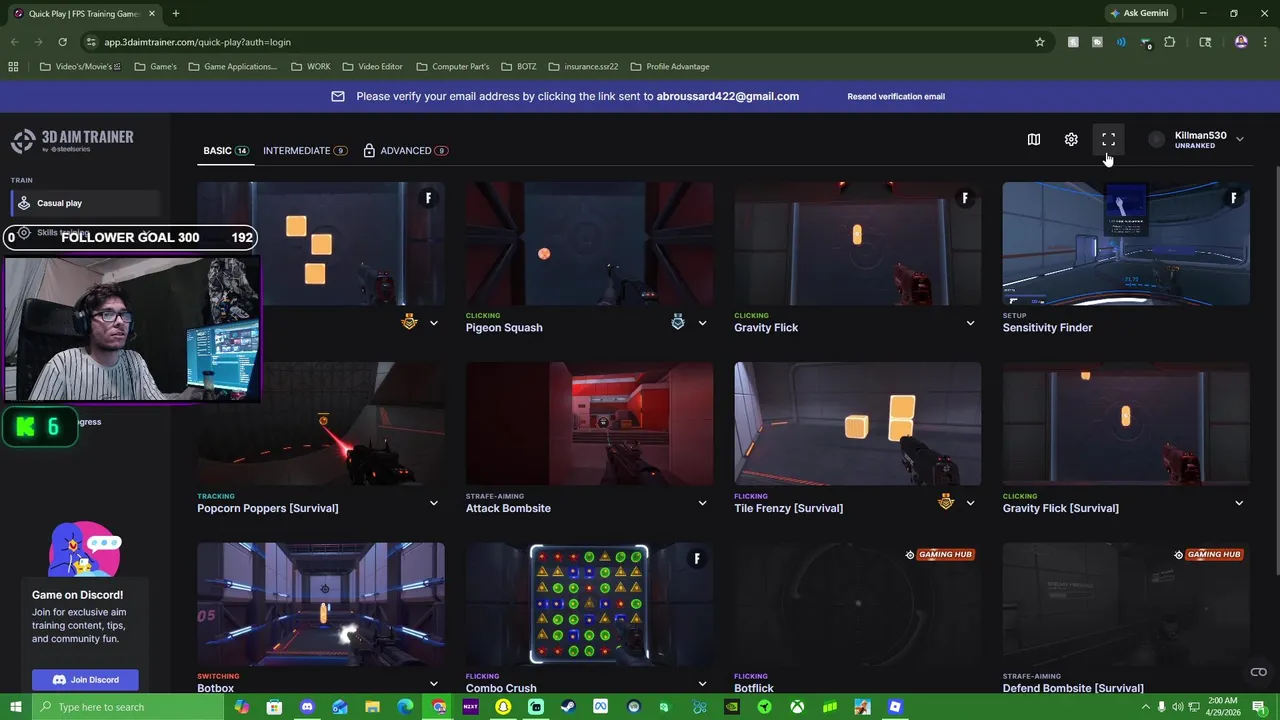This screenshot has height=720, width=1280.
Task: Expand the Gravity Flick [Survival] chevron
Action: pos(1239,503)
